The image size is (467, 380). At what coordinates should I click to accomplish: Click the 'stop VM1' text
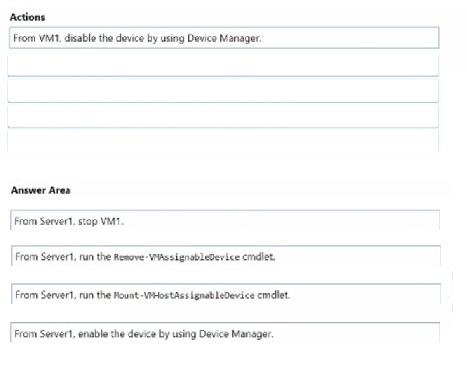click(101, 221)
